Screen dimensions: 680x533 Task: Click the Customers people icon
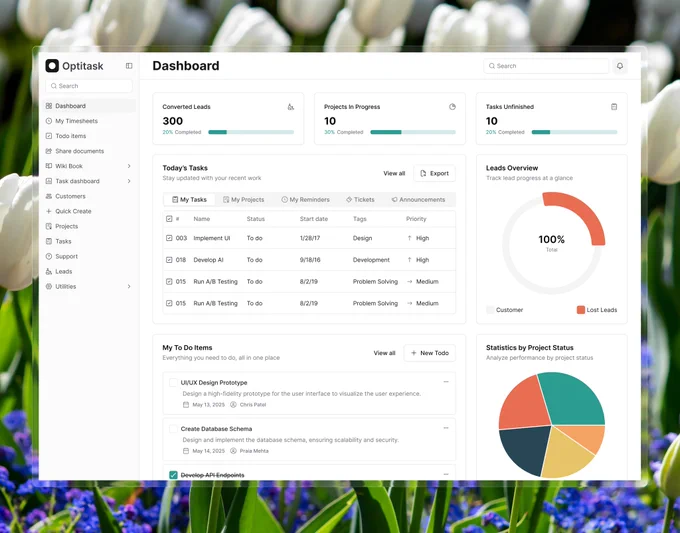coord(49,196)
